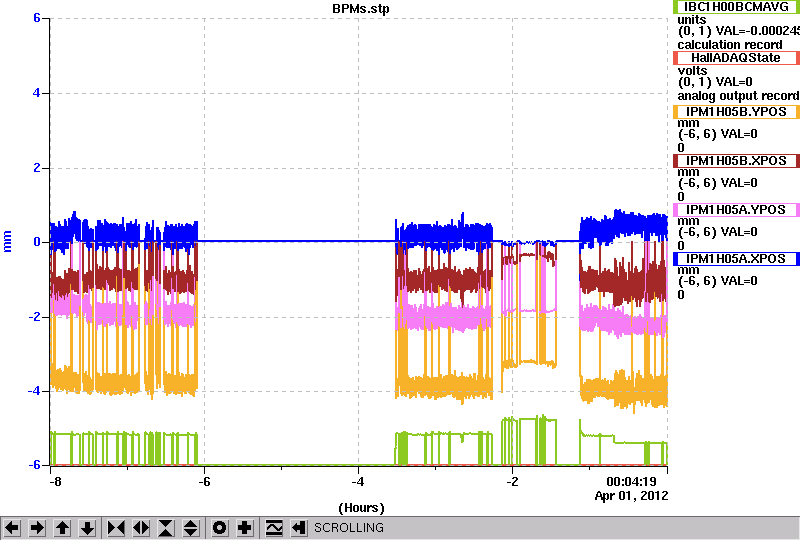This screenshot has width=800, height=540.
Task: Click the mm y-axis unit label
Action: click(7, 241)
